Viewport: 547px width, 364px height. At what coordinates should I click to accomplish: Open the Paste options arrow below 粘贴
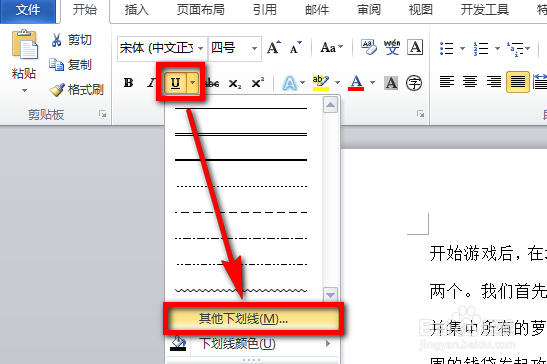pyautogui.click(x=24, y=90)
